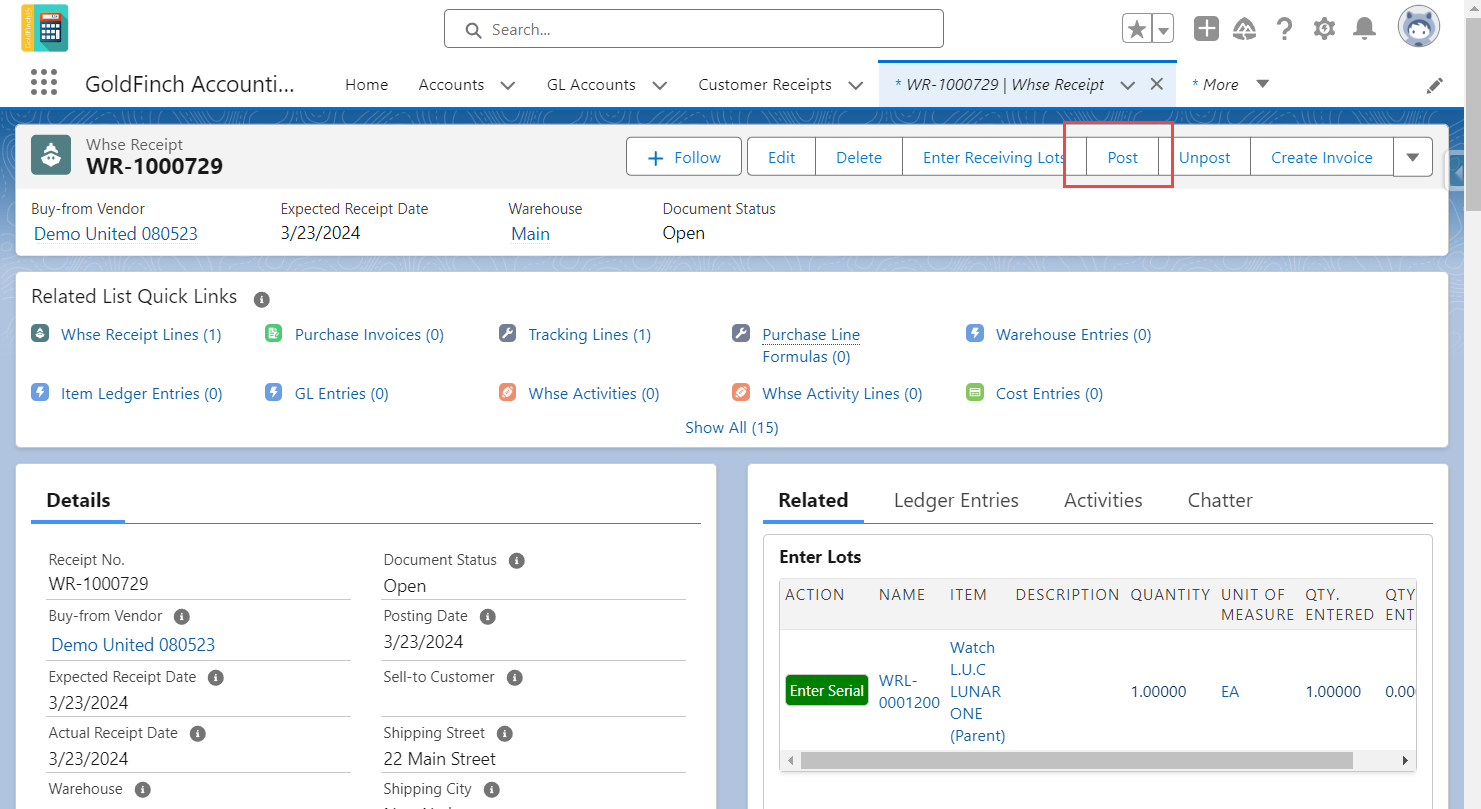Select the Related tab

coord(813,500)
